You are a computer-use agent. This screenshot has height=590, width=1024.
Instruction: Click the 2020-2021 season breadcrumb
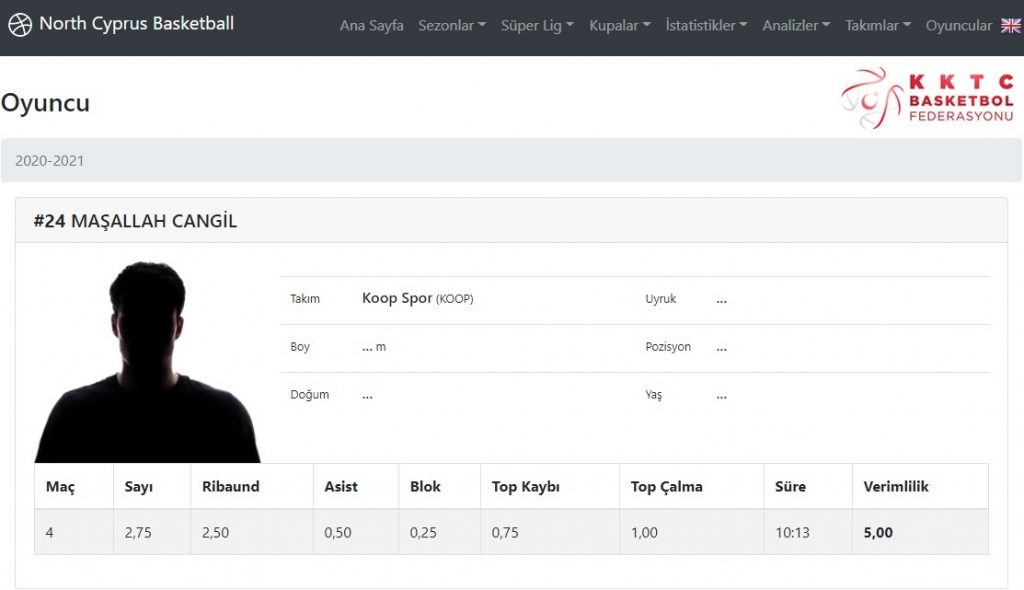(x=50, y=161)
